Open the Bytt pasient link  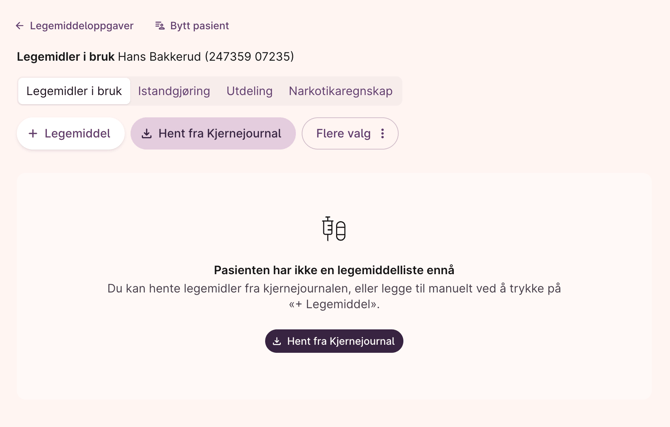(x=199, y=26)
